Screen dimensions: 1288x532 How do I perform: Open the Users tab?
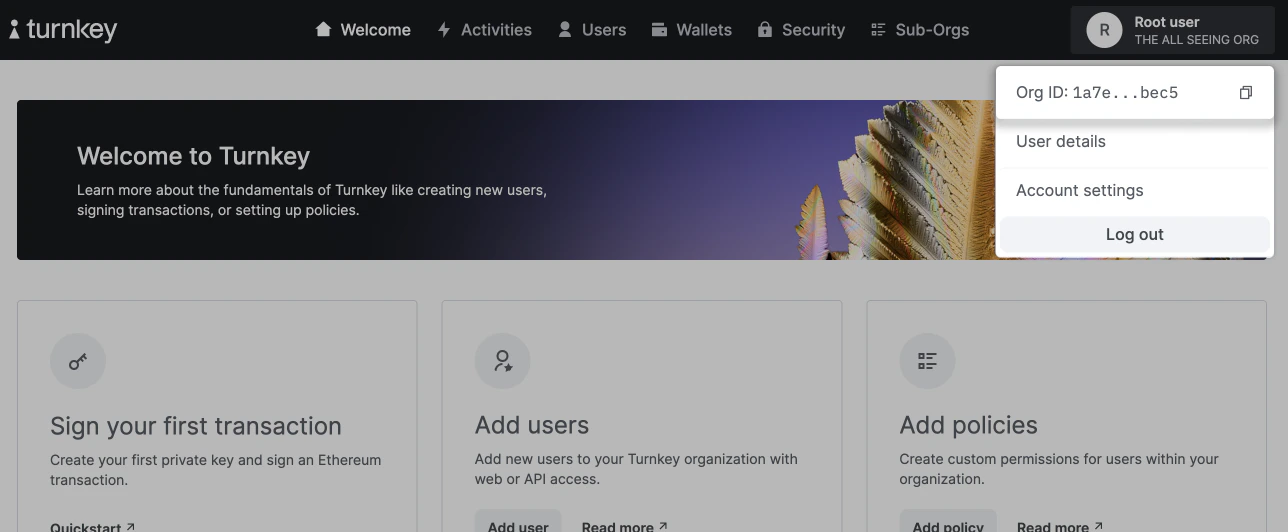click(592, 30)
